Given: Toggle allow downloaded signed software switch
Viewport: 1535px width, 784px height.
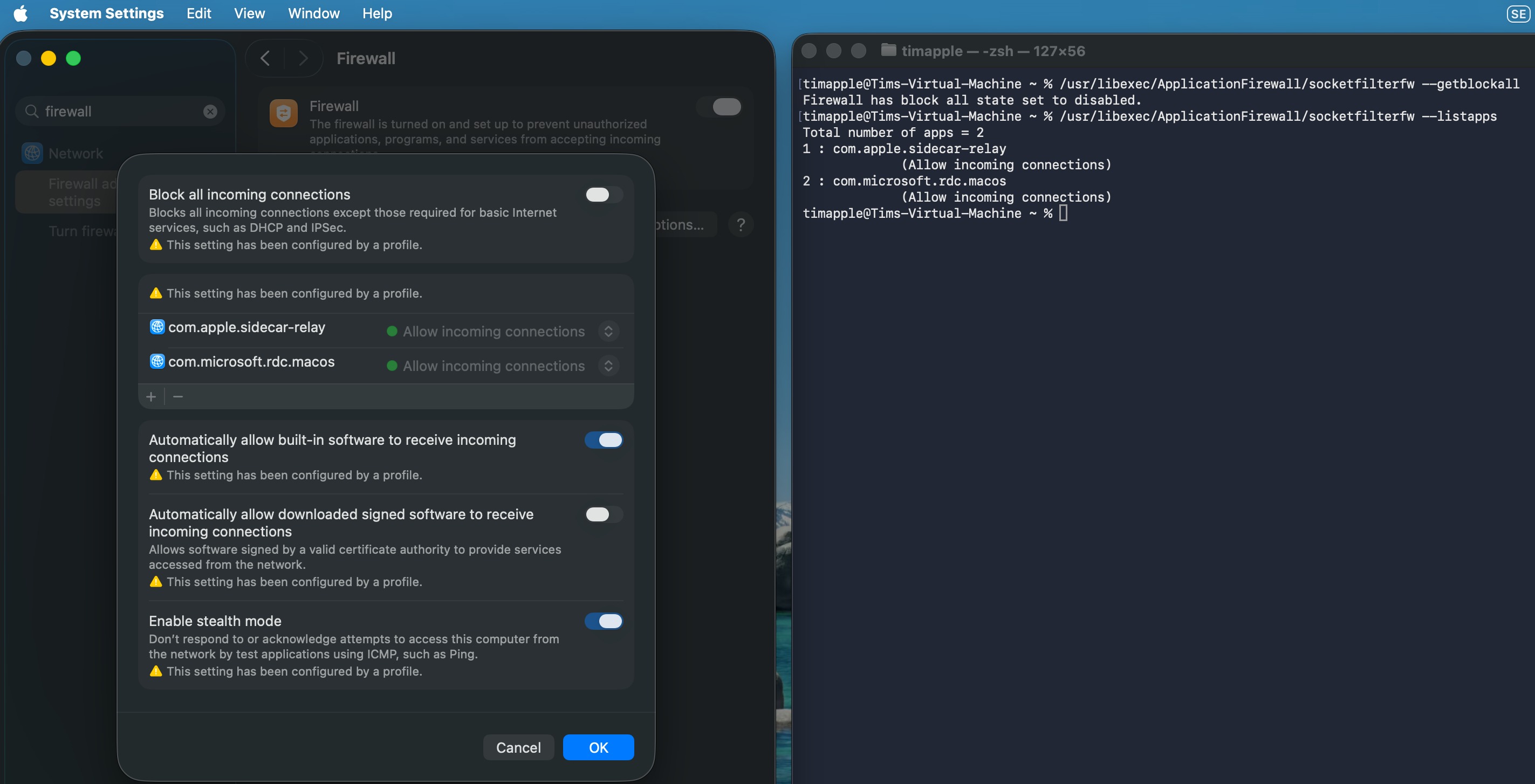Looking at the screenshot, I should (x=603, y=514).
